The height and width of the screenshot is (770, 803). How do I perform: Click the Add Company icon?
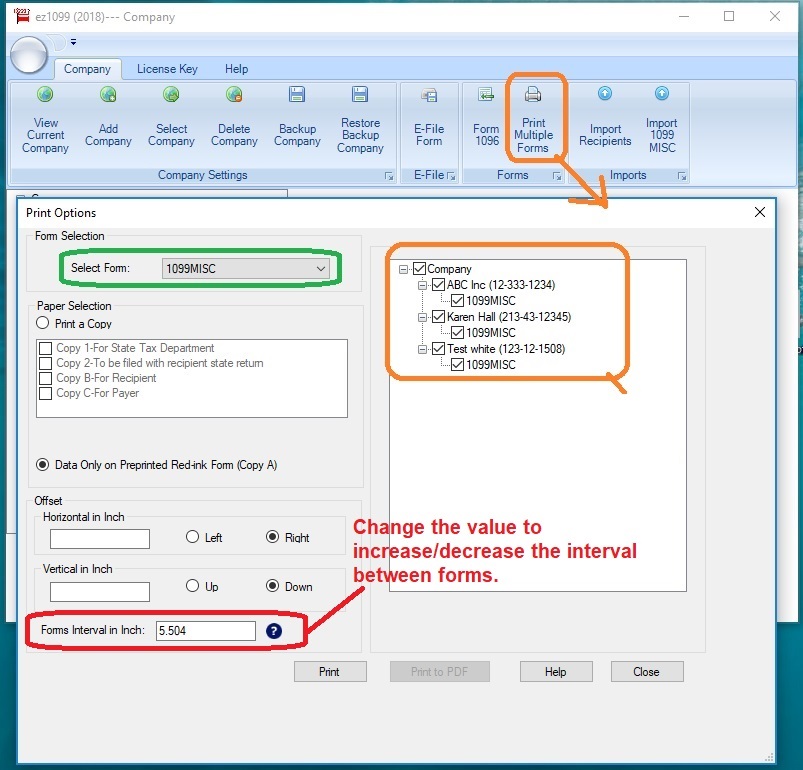point(108,96)
